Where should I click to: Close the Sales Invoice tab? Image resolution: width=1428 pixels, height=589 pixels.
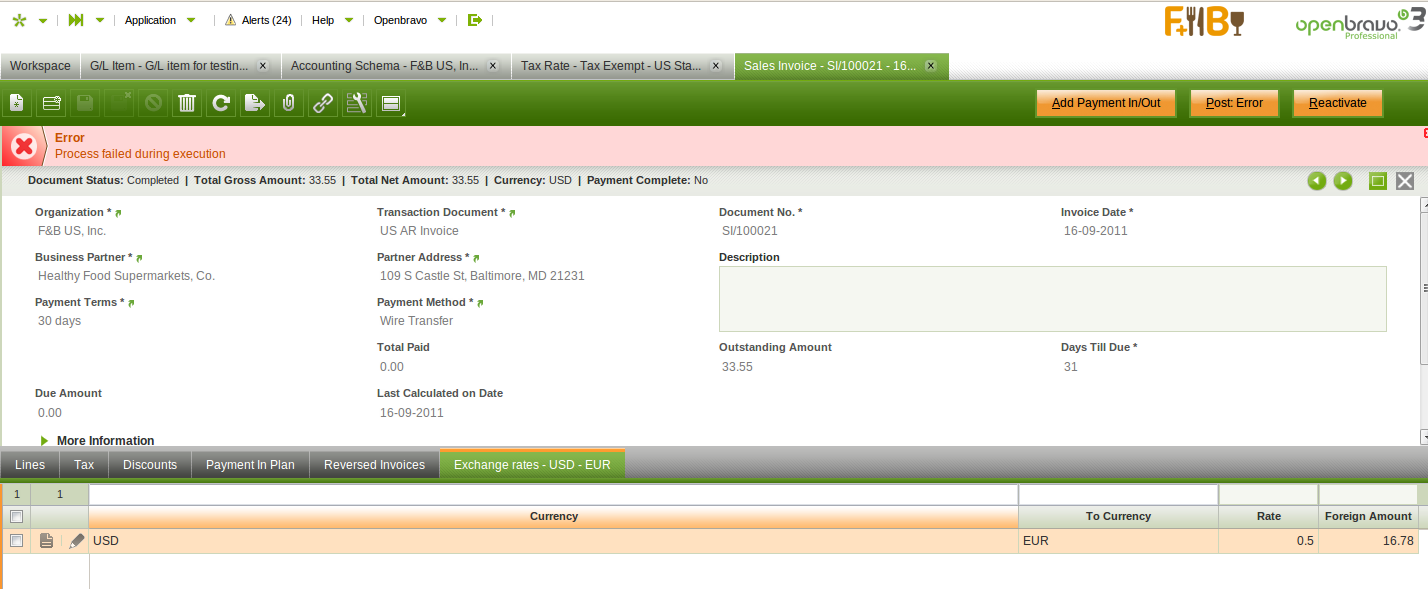coord(931,66)
